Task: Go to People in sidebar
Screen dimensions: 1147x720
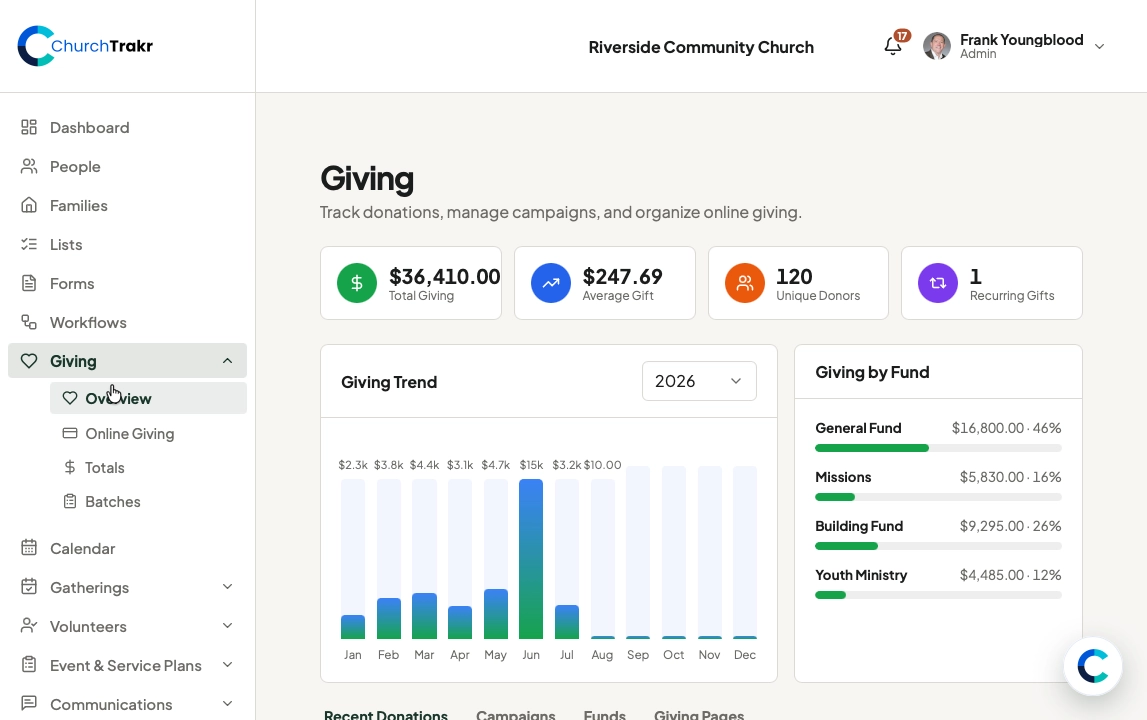Action: 75,166
